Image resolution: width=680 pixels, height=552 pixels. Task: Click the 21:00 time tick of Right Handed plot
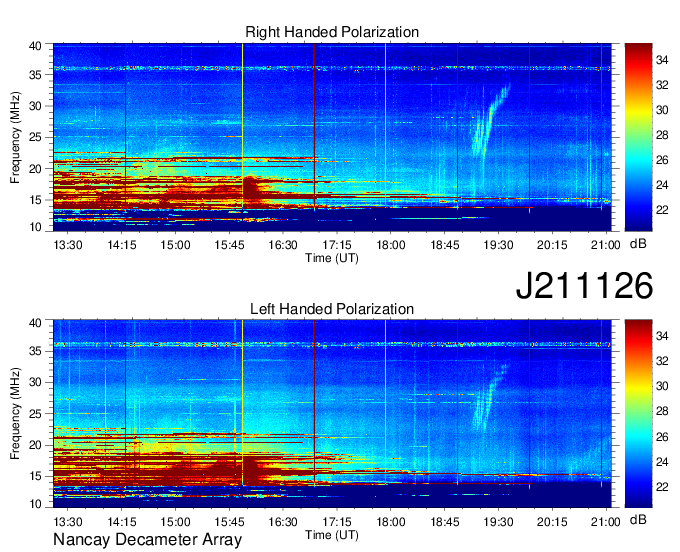tap(606, 245)
